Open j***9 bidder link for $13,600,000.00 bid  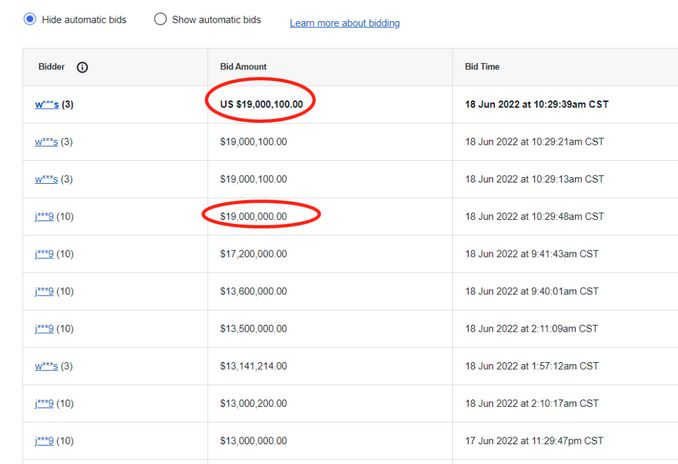click(x=44, y=291)
